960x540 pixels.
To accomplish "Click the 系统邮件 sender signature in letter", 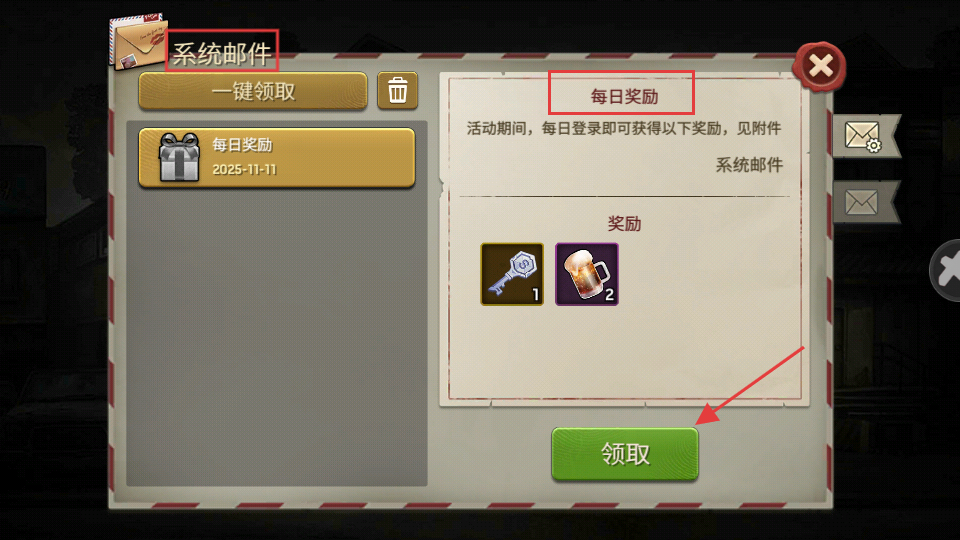I will [x=749, y=165].
